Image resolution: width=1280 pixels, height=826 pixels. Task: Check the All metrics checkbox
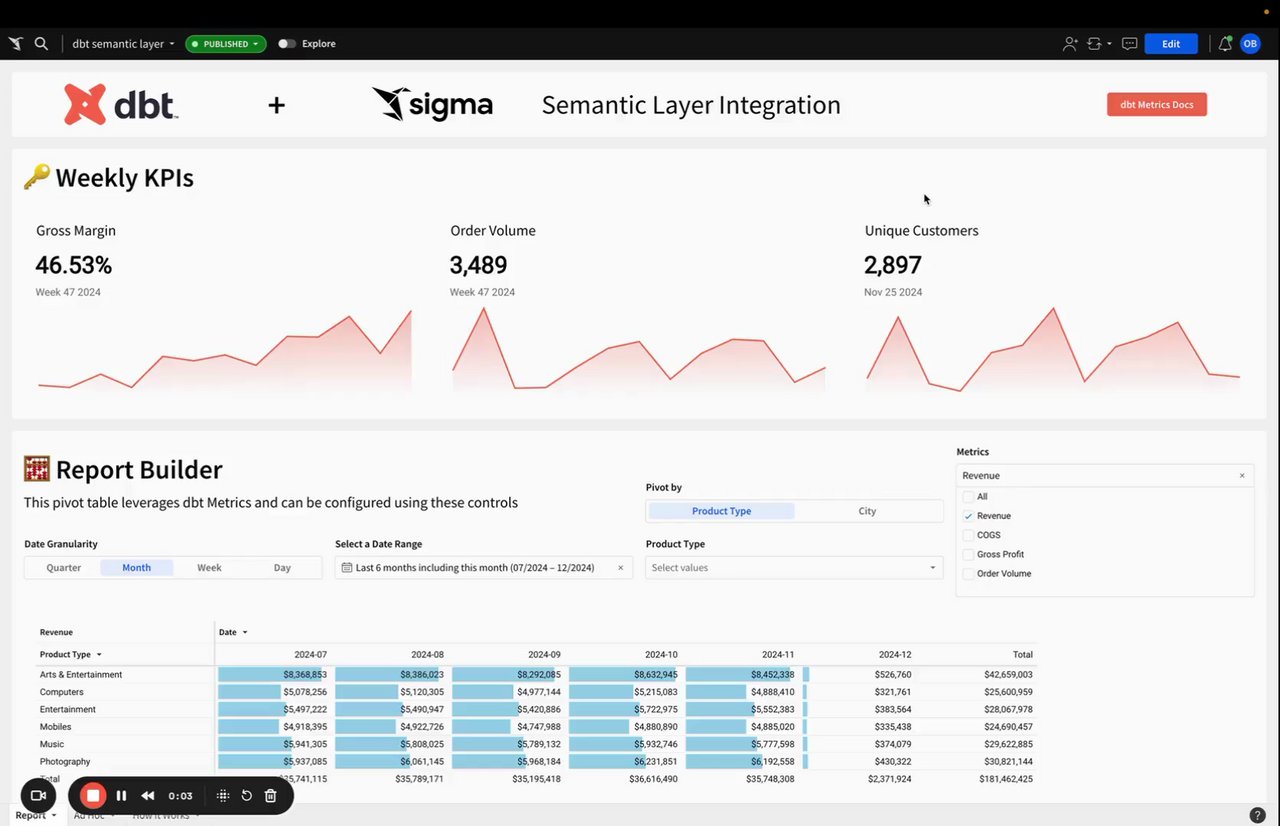click(968, 497)
